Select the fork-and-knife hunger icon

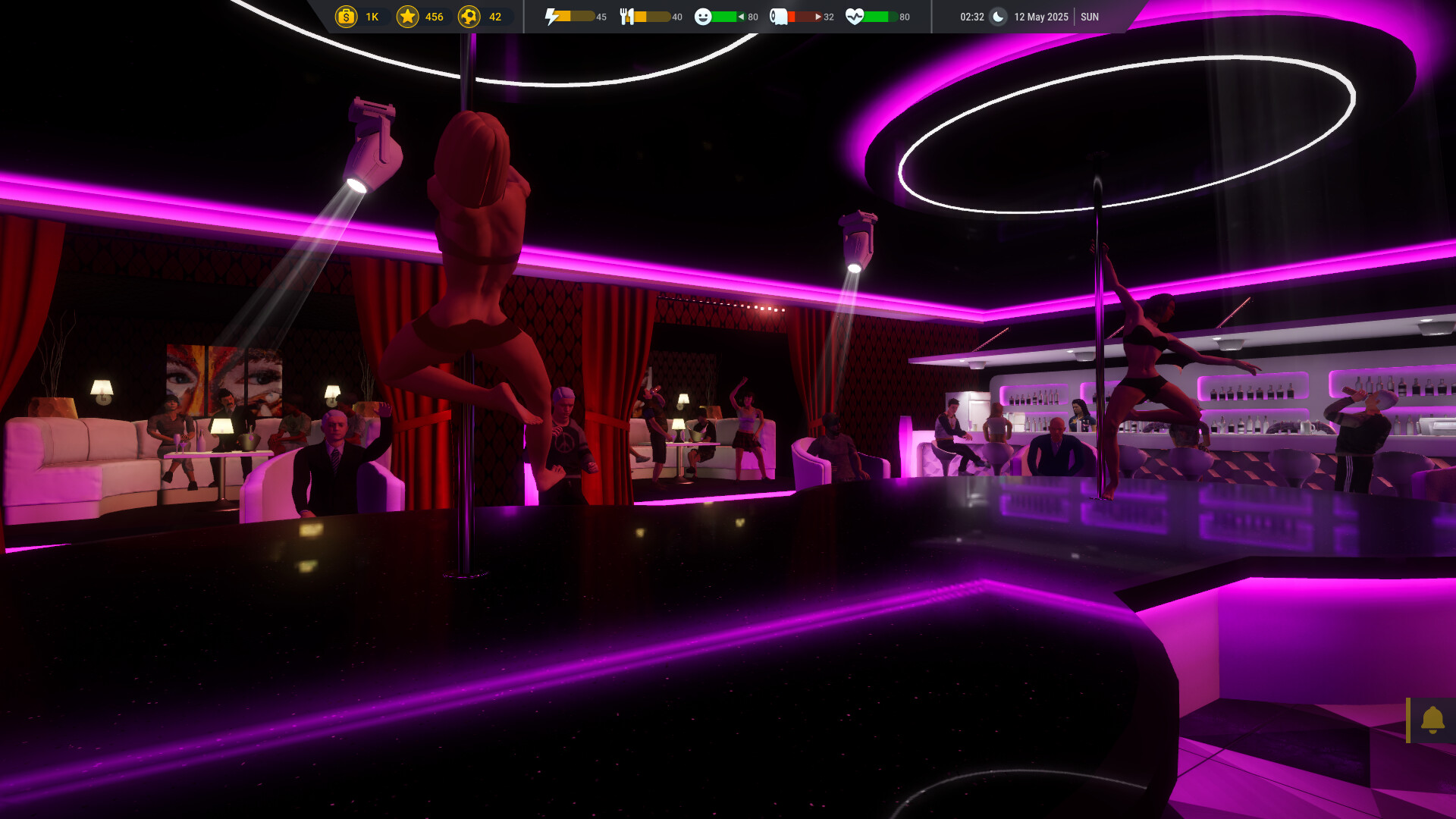click(x=627, y=14)
